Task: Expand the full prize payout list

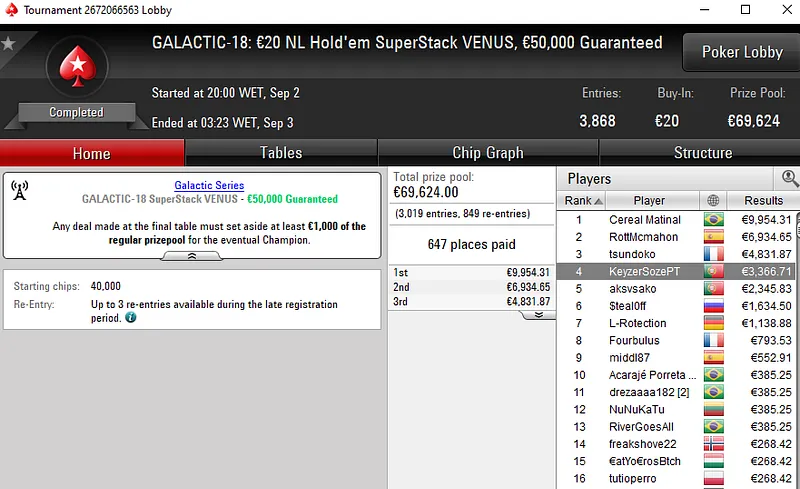Action: (538, 314)
